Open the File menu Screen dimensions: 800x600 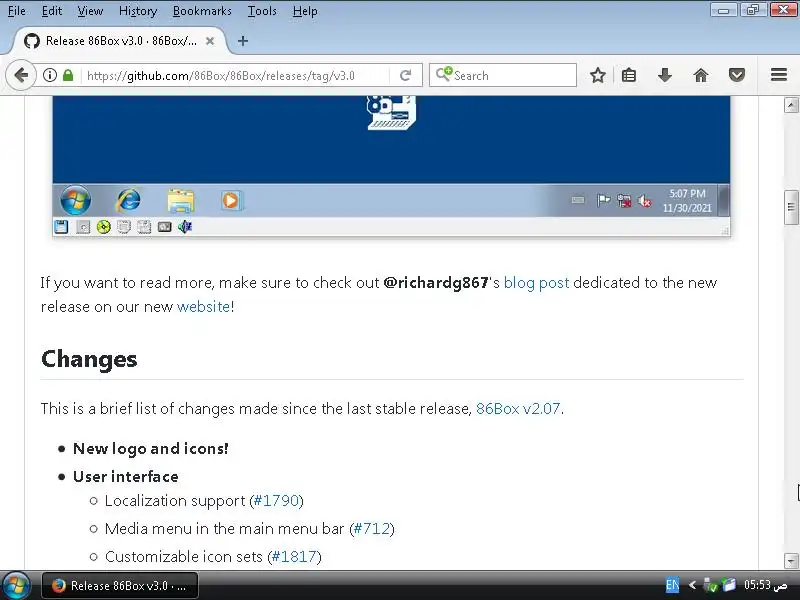point(16,11)
